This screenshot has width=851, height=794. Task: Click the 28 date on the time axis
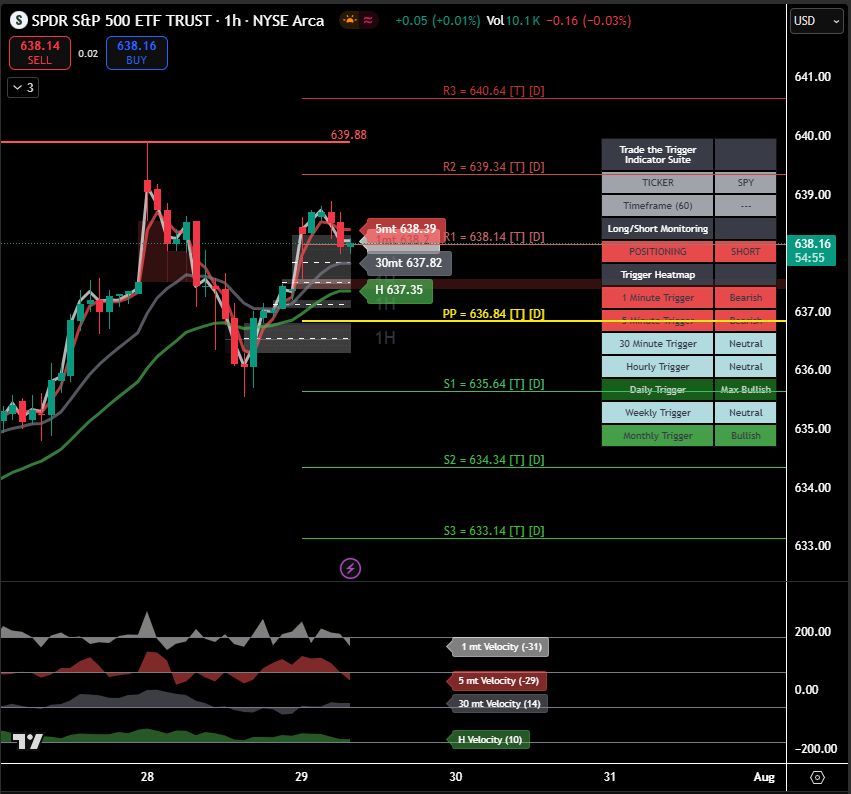tap(147, 777)
